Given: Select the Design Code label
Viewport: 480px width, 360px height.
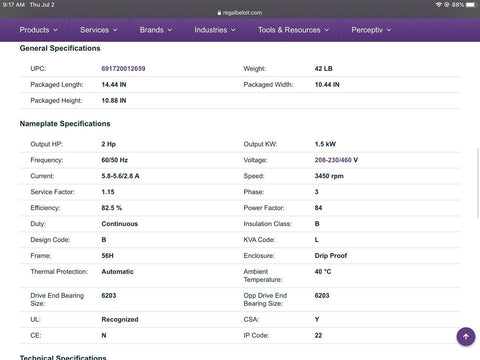Looking at the screenshot, I should coord(50,240).
